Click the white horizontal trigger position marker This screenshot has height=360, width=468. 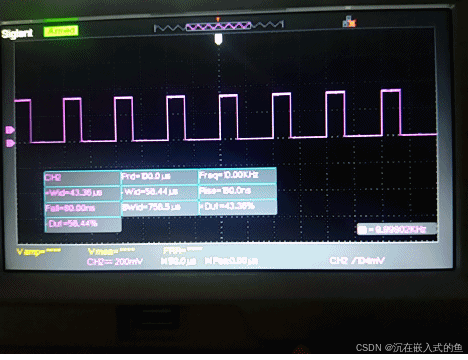point(218,39)
